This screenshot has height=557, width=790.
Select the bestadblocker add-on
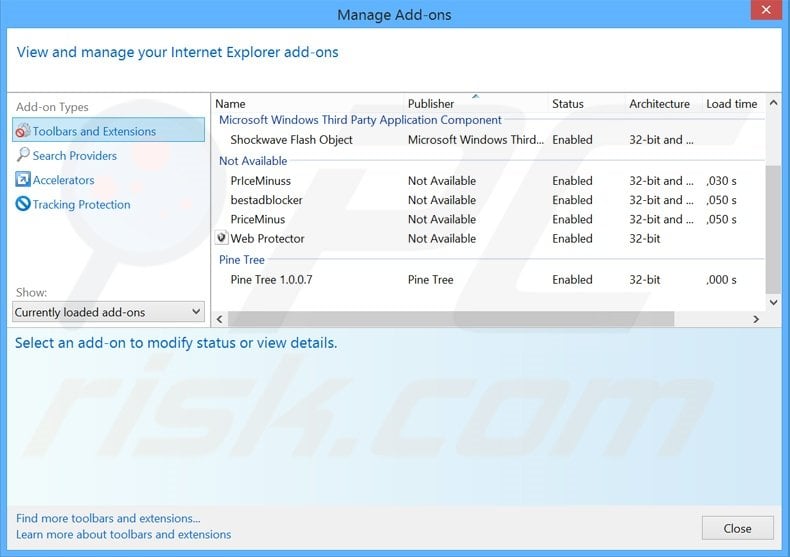point(489,200)
